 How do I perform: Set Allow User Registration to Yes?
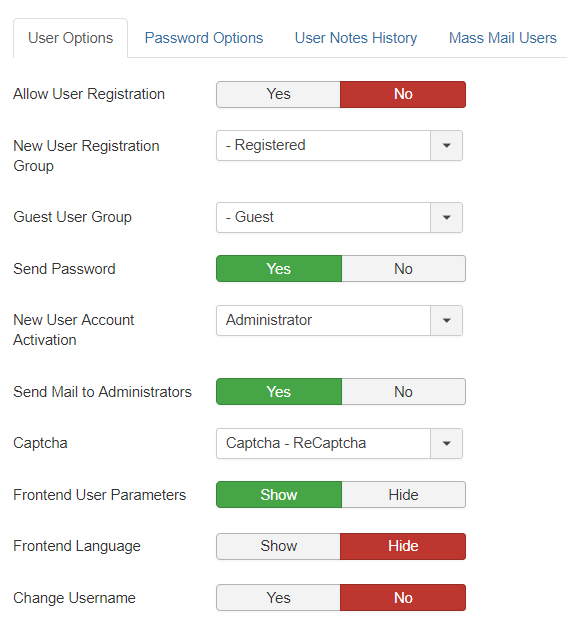[278, 94]
